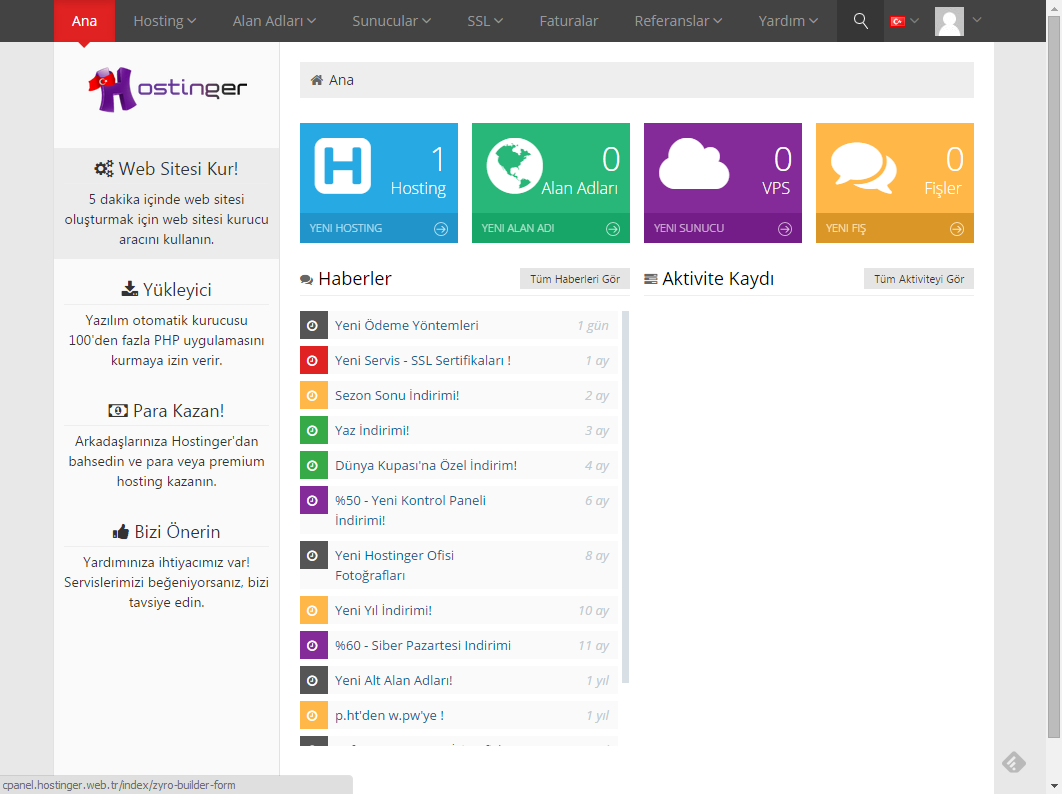Open the Web Sitesi Kur! sidebar link
This screenshot has height=794, width=1062.
[x=167, y=169]
